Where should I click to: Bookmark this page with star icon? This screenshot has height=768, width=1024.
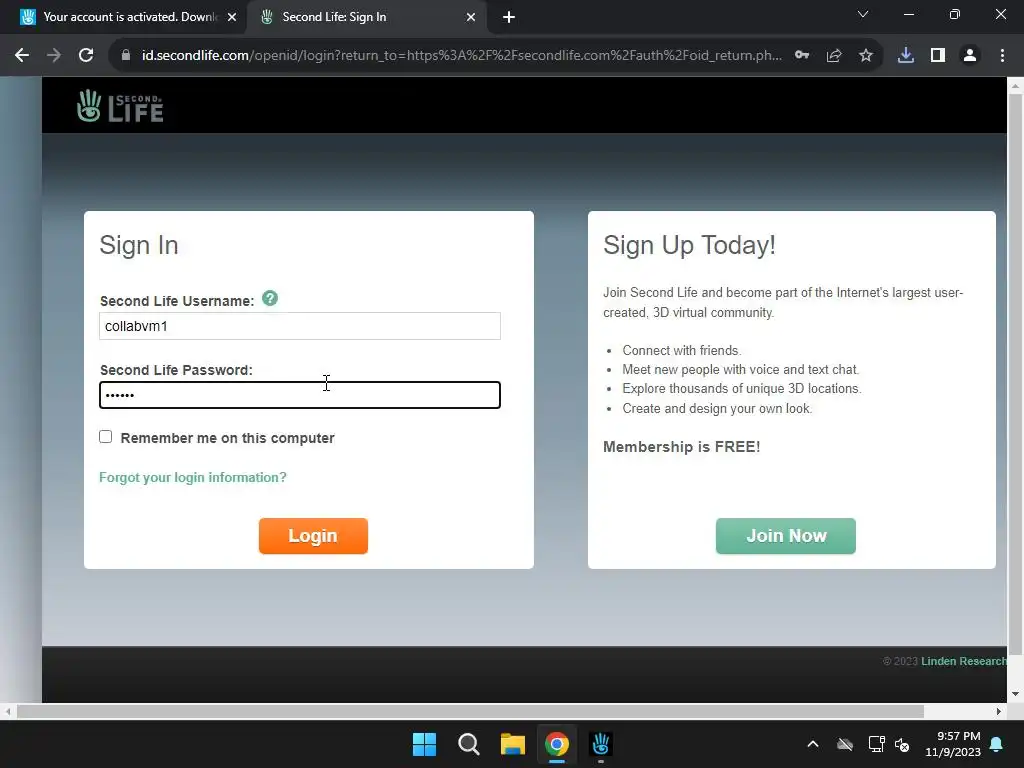pyautogui.click(x=866, y=56)
